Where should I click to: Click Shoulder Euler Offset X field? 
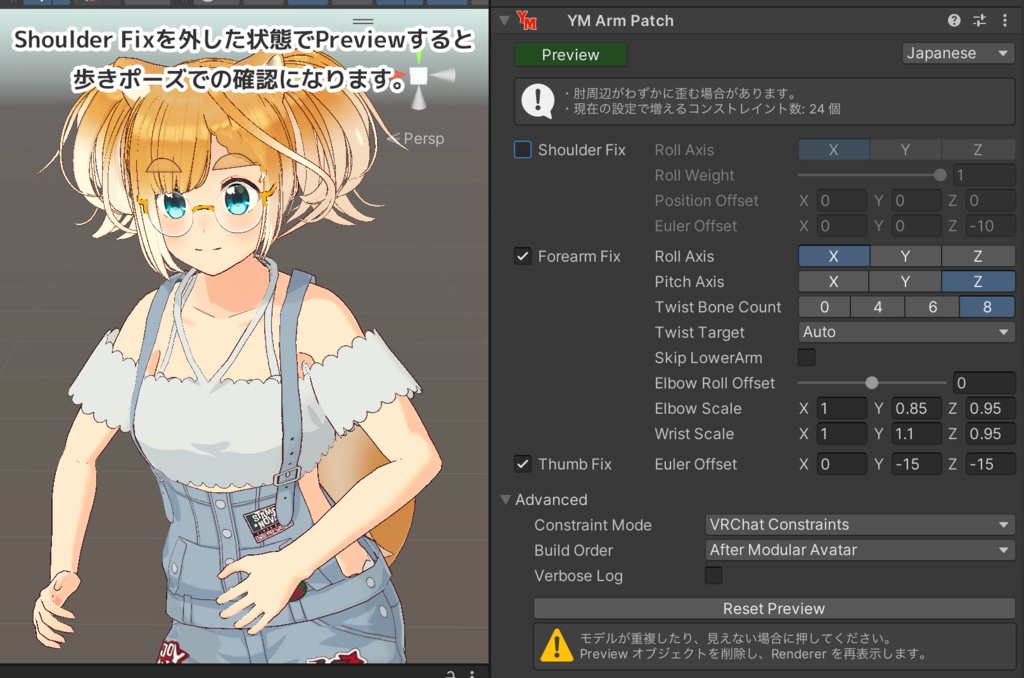pyautogui.click(x=842, y=226)
